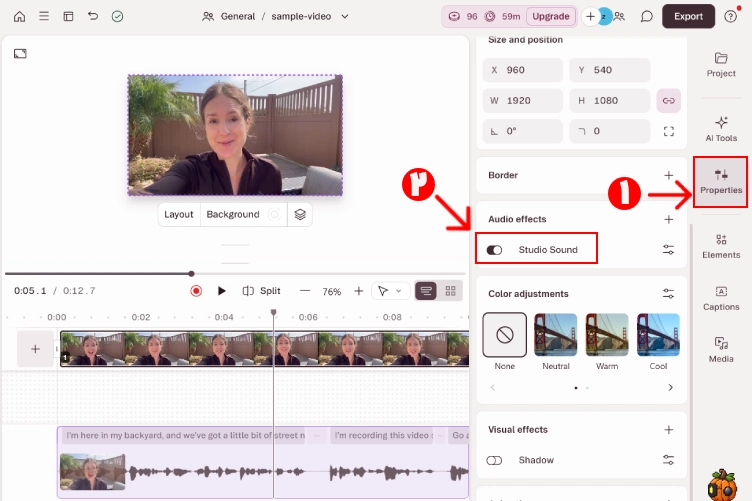Click the Layout button below preview
This screenshot has width=752, height=501.
[x=178, y=214]
